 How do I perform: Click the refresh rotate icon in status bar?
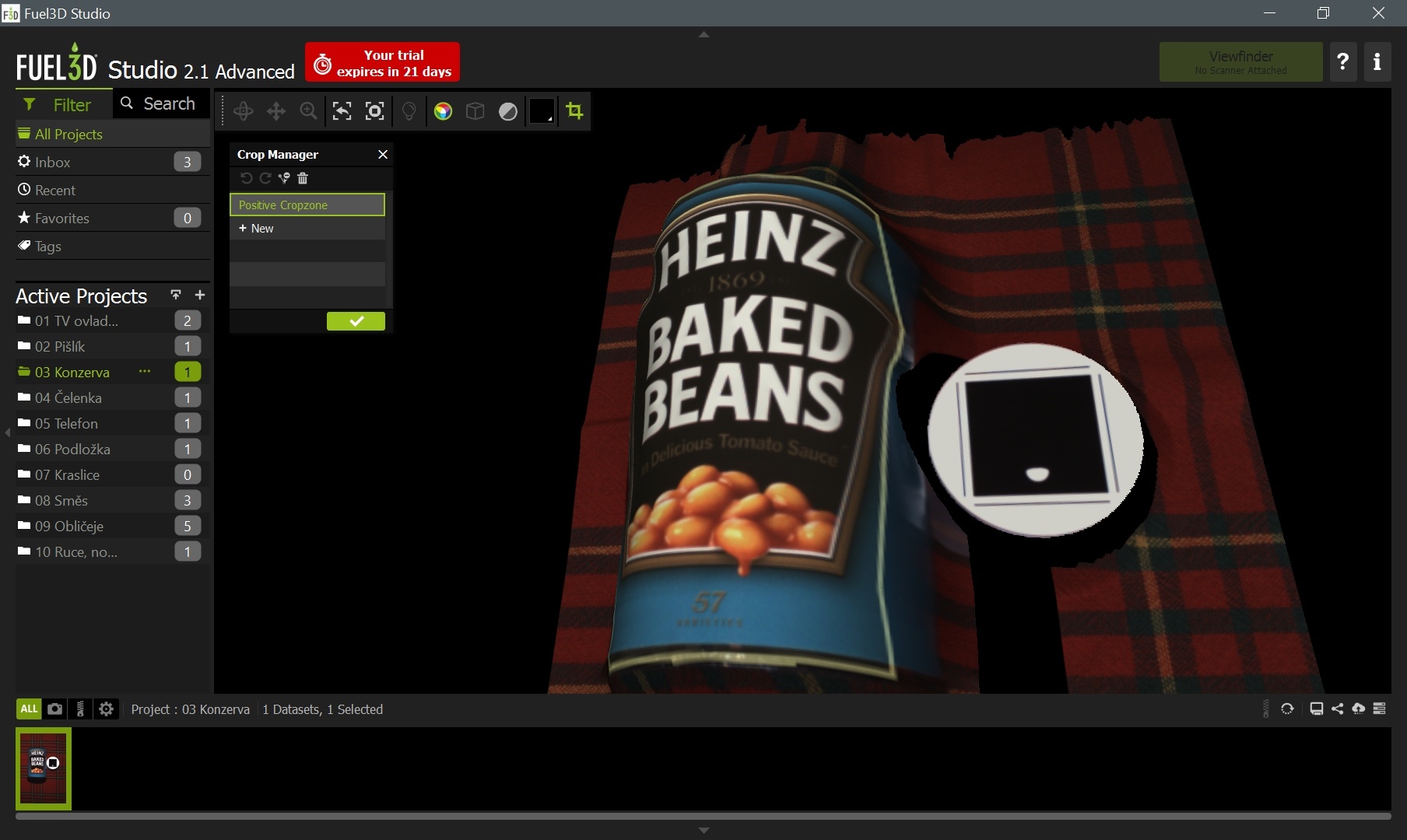pyautogui.click(x=1287, y=709)
